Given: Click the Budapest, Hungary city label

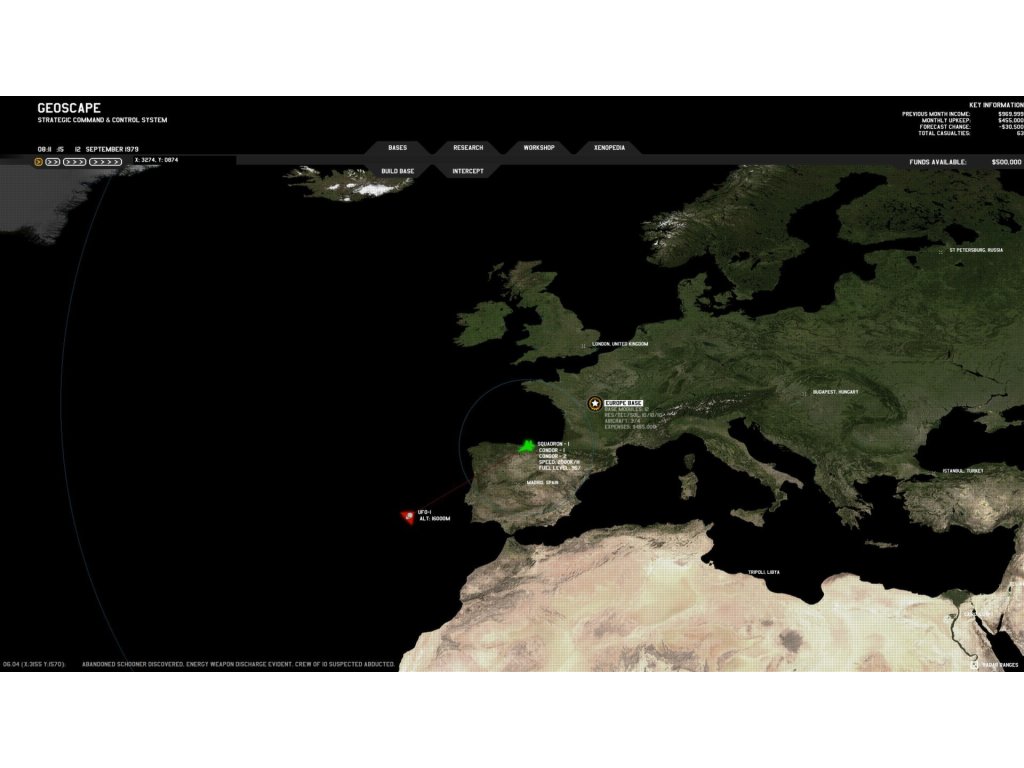Looking at the screenshot, I should click(x=835, y=392).
